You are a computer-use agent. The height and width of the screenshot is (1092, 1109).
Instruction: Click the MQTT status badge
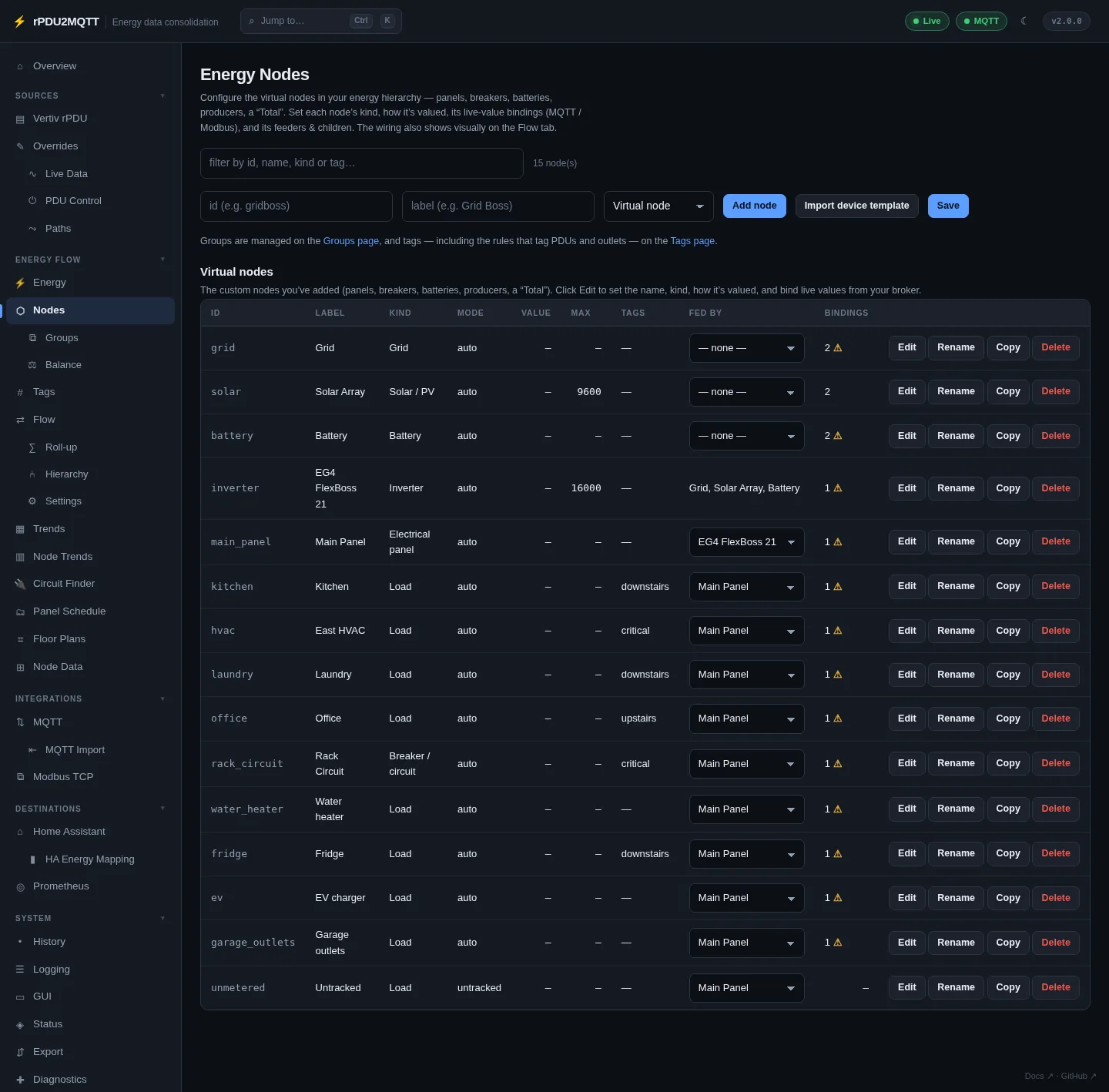[x=981, y=21]
